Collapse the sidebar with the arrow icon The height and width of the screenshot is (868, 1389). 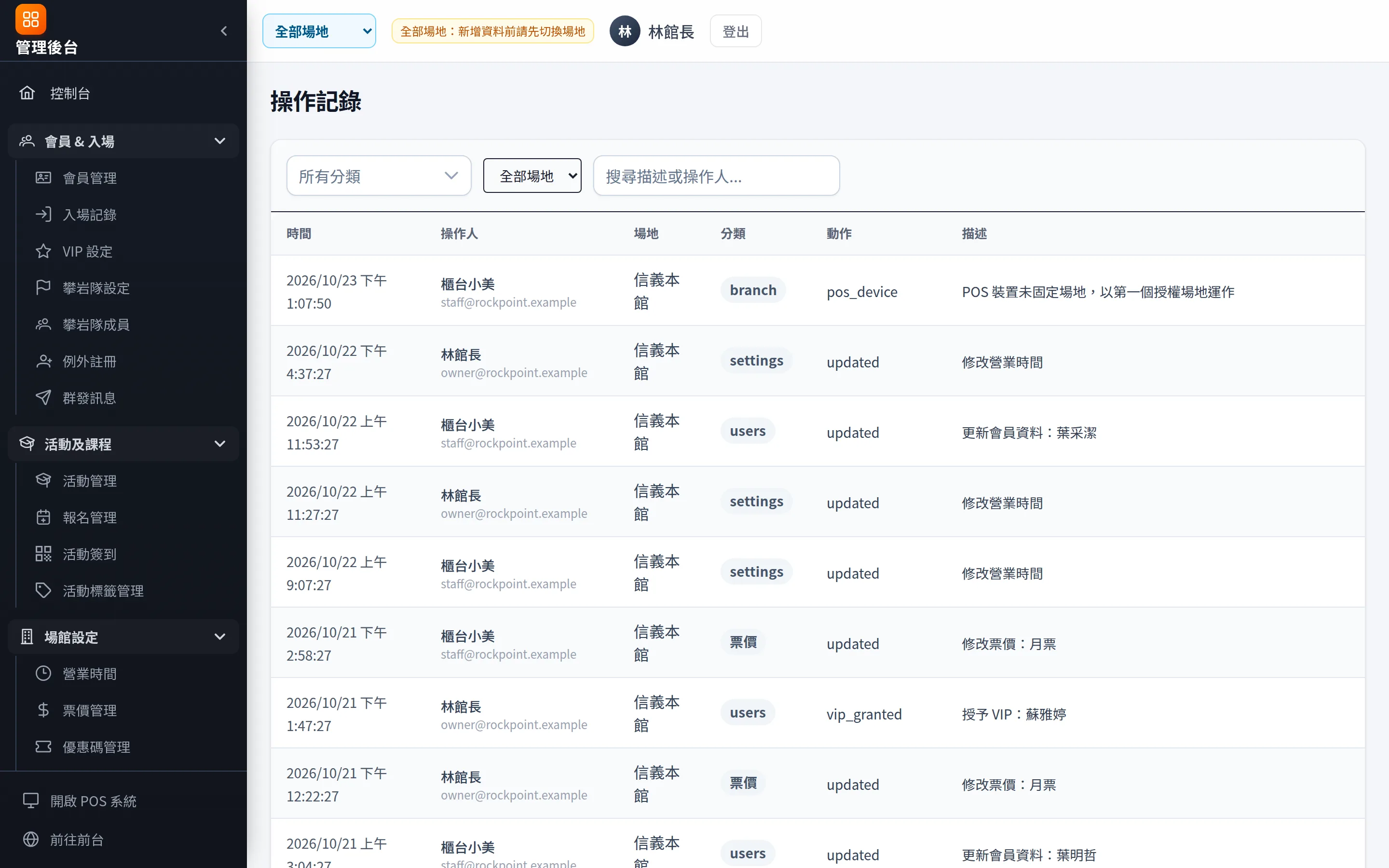coord(224,31)
